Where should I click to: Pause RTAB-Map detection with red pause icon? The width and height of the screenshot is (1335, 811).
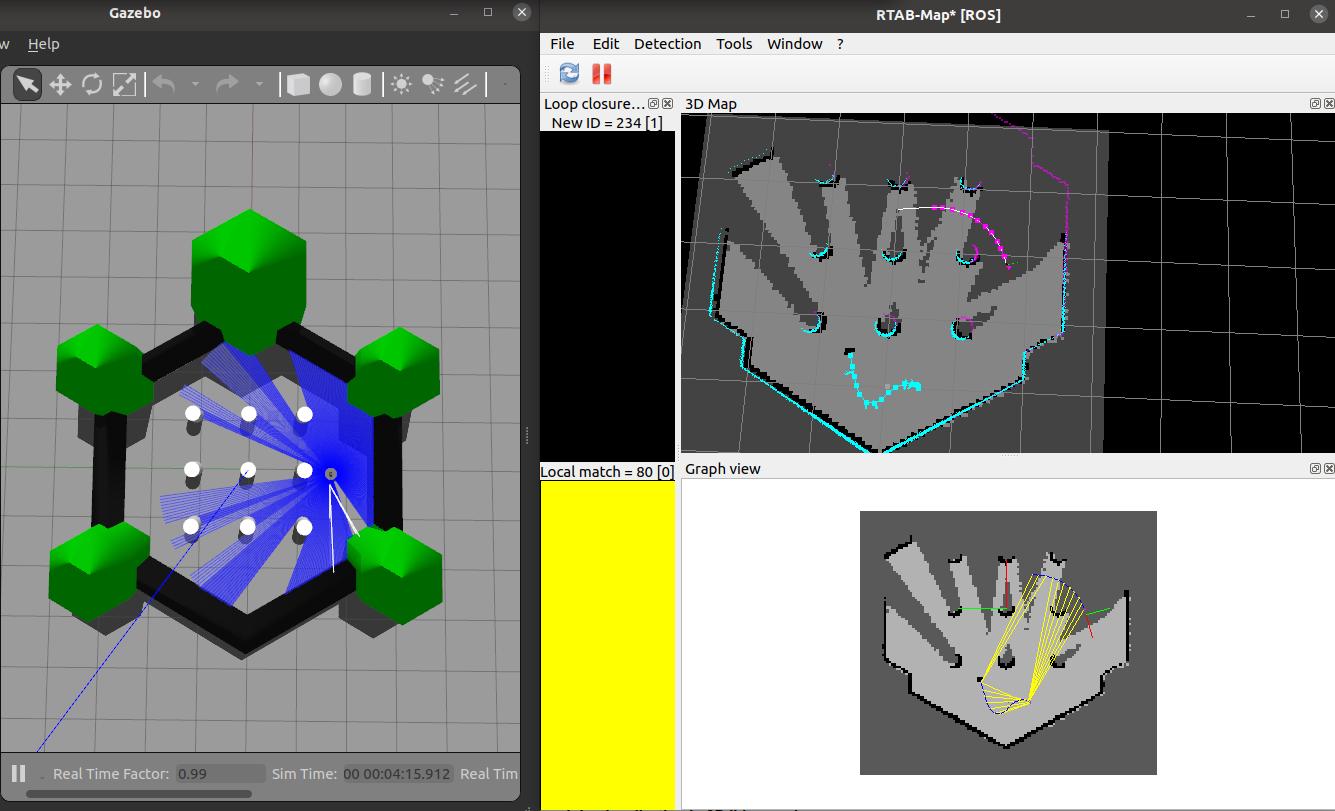(601, 73)
